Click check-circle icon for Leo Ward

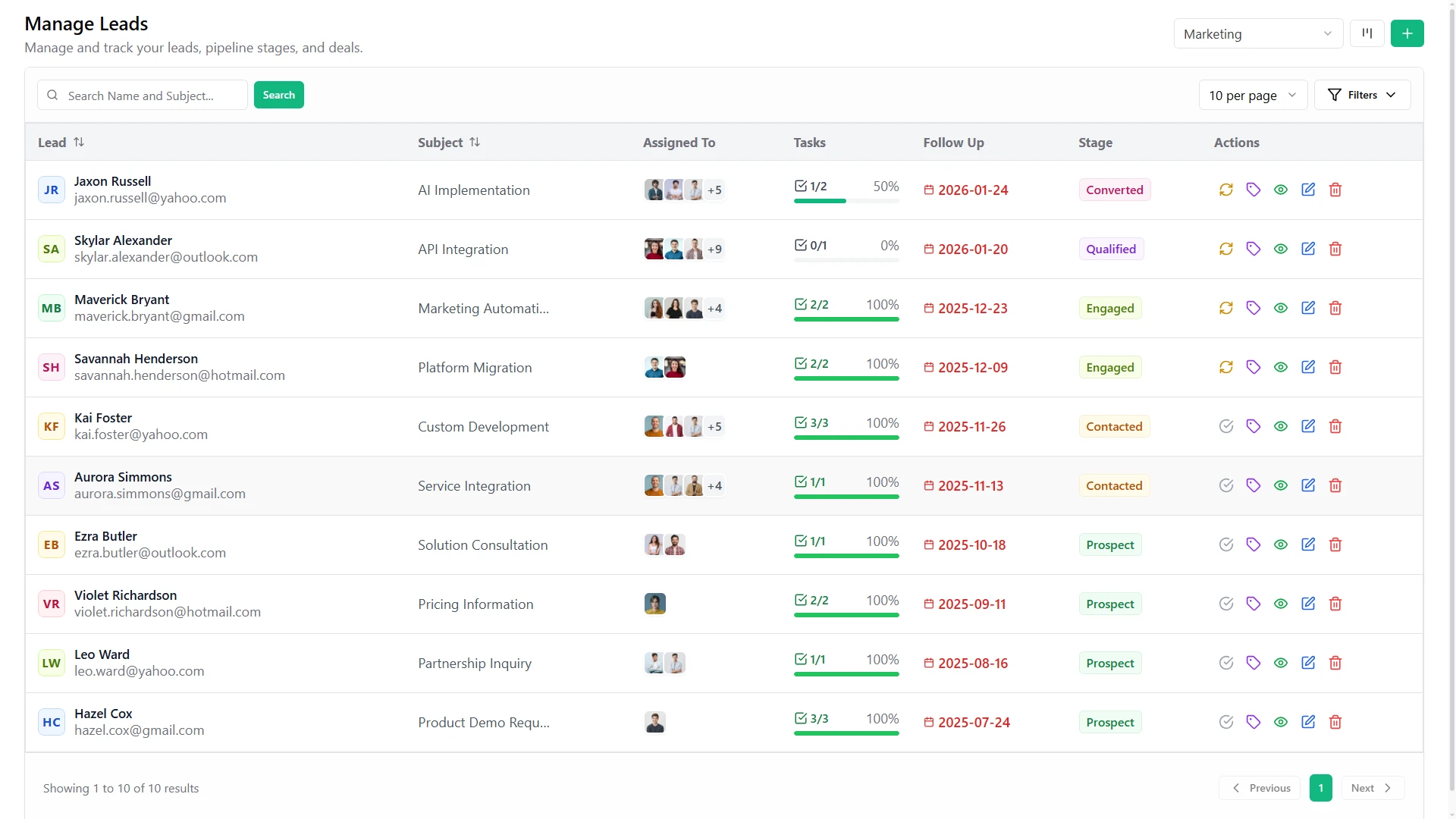[1226, 663]
